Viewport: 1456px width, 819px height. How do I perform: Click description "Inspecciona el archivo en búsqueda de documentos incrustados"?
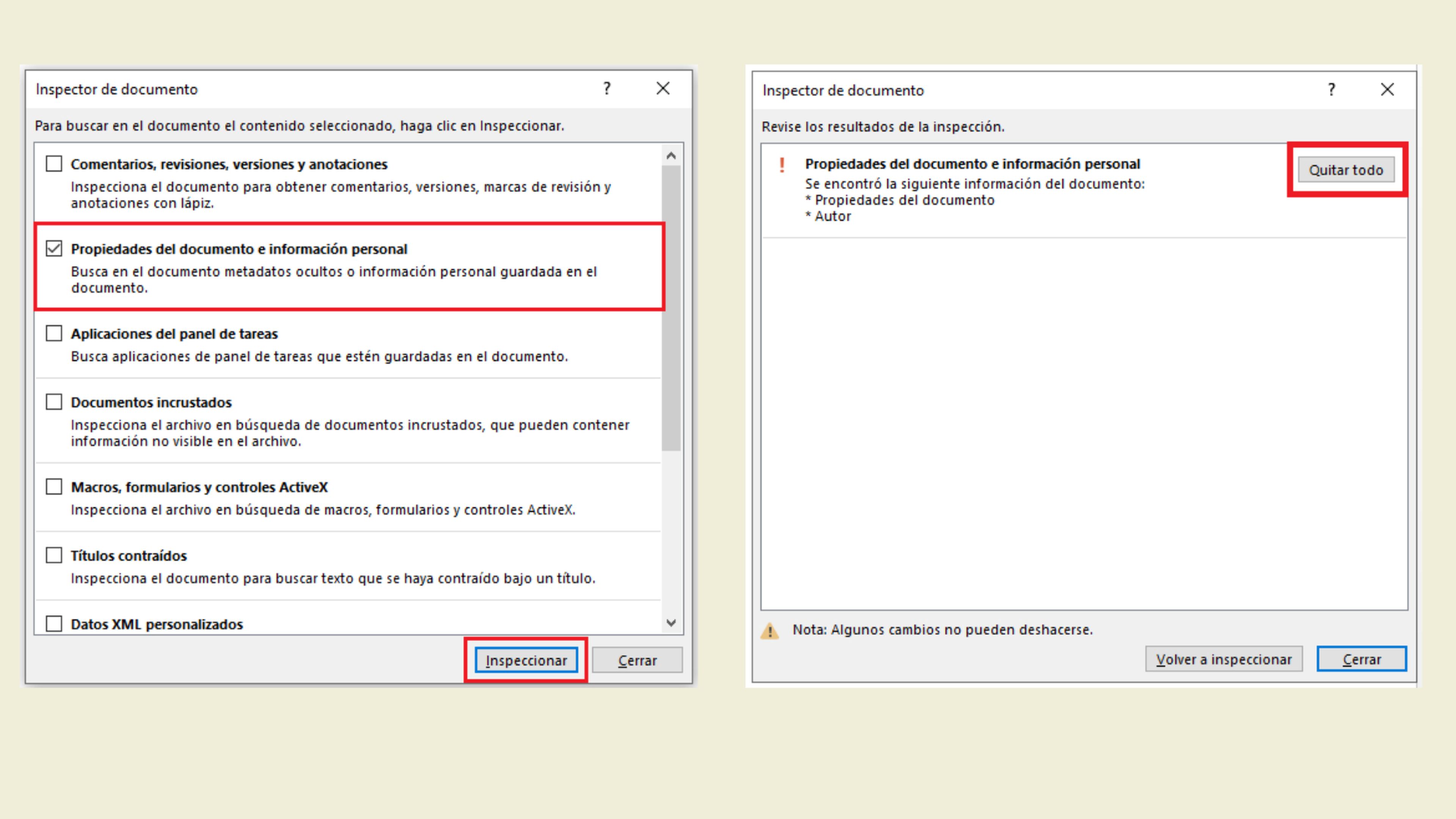coord(350,433)
